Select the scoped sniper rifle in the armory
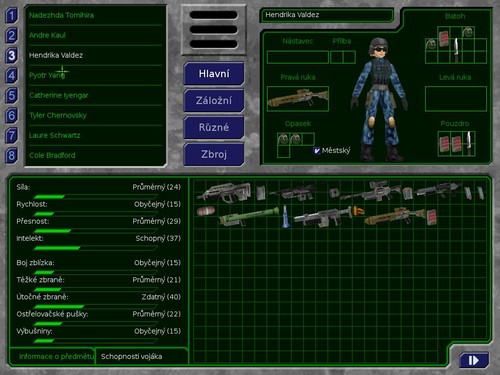Screen dimensions: 500x375 coord(370,191)
